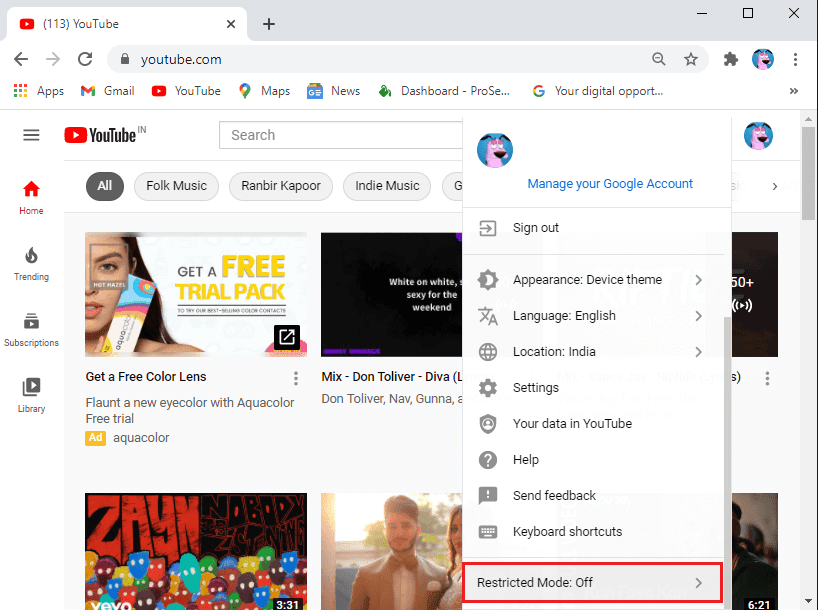
Task: Expand the Restricted Mode: Off option
Action: click(x=592, y=583)
